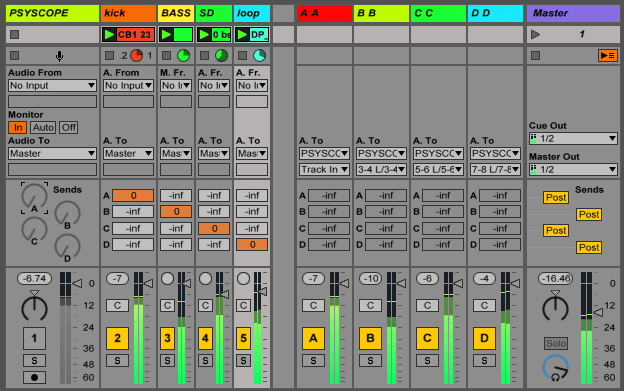Click Send C knob on PSYSCOPE
The image size is (624, 391).
[x=34, y=231]
